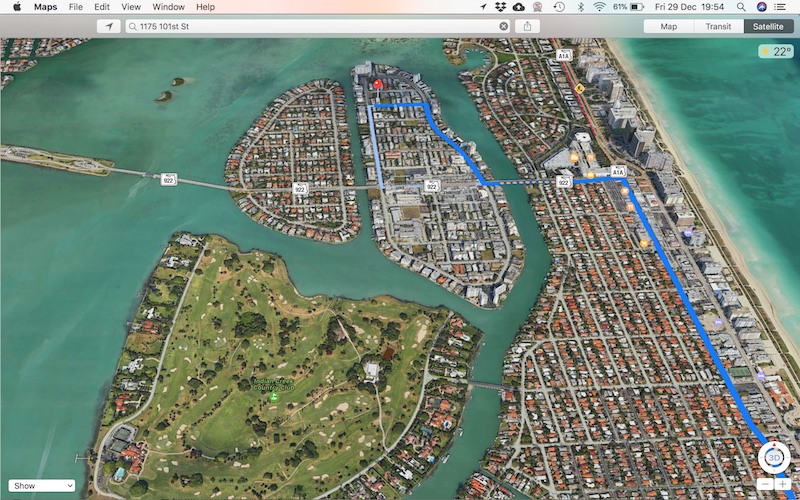Open the View menu
This screenshot has width=800, height=500.
131,7
